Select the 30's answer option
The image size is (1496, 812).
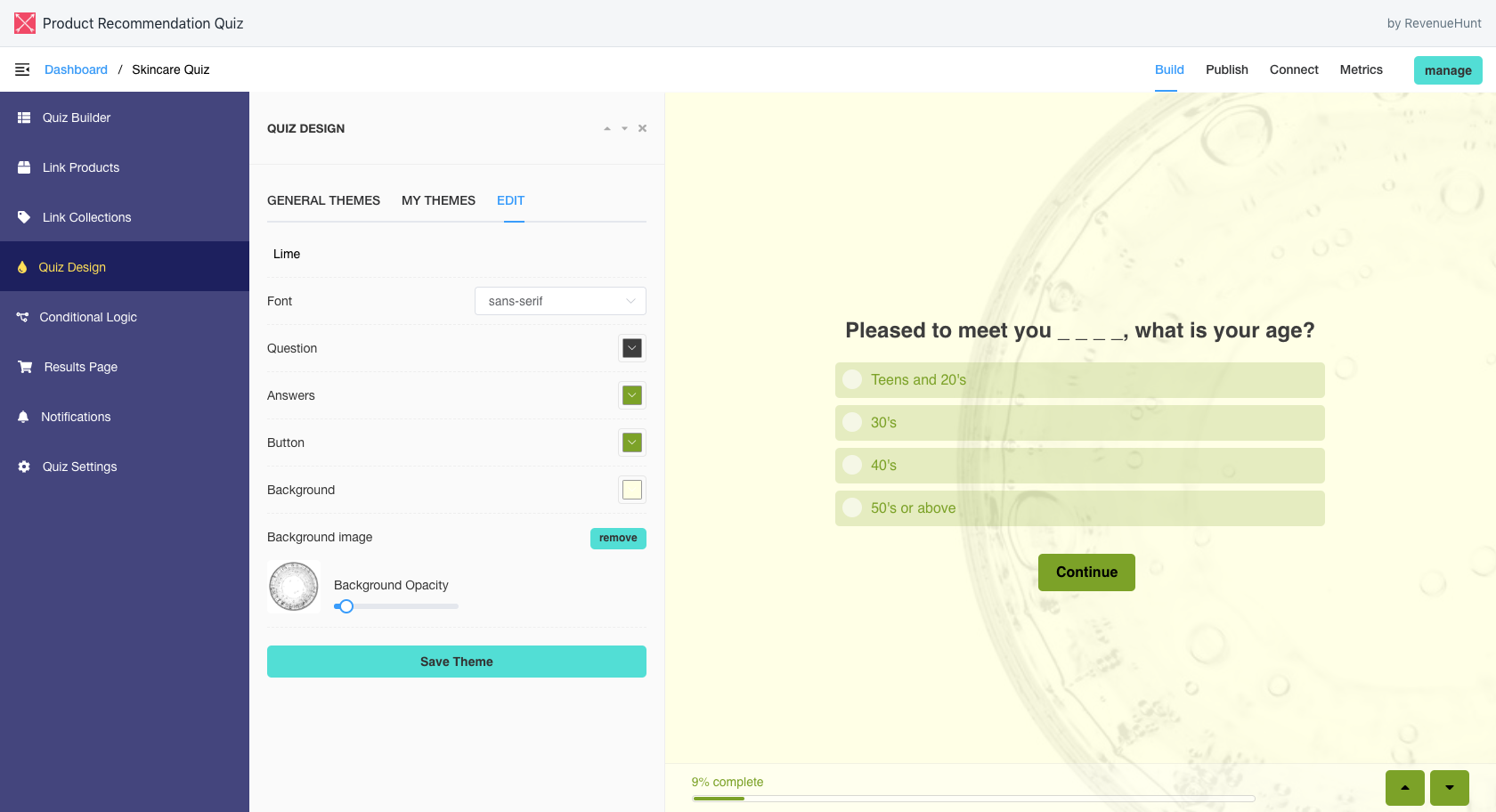(x=1080, y=423)
